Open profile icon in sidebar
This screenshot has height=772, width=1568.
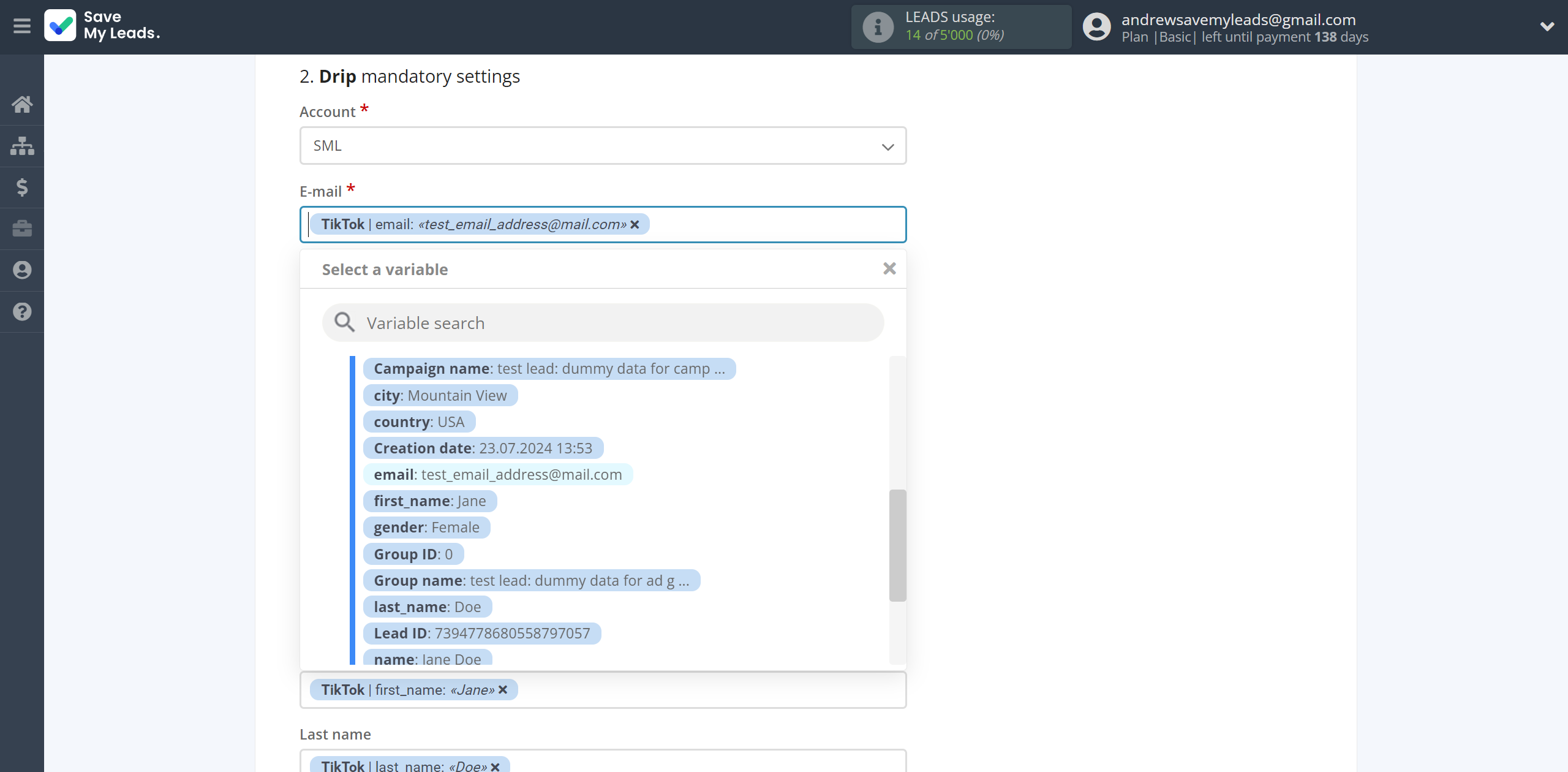[22, 270]
